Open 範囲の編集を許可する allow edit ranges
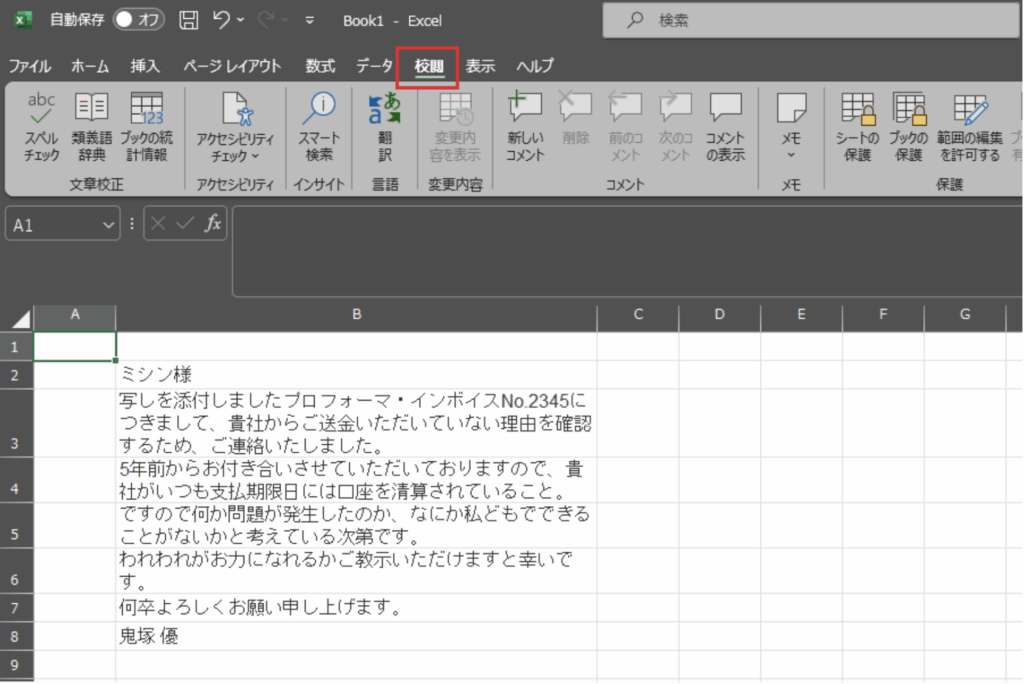Viewport: 1024px width, 684px height. [970, 127]
